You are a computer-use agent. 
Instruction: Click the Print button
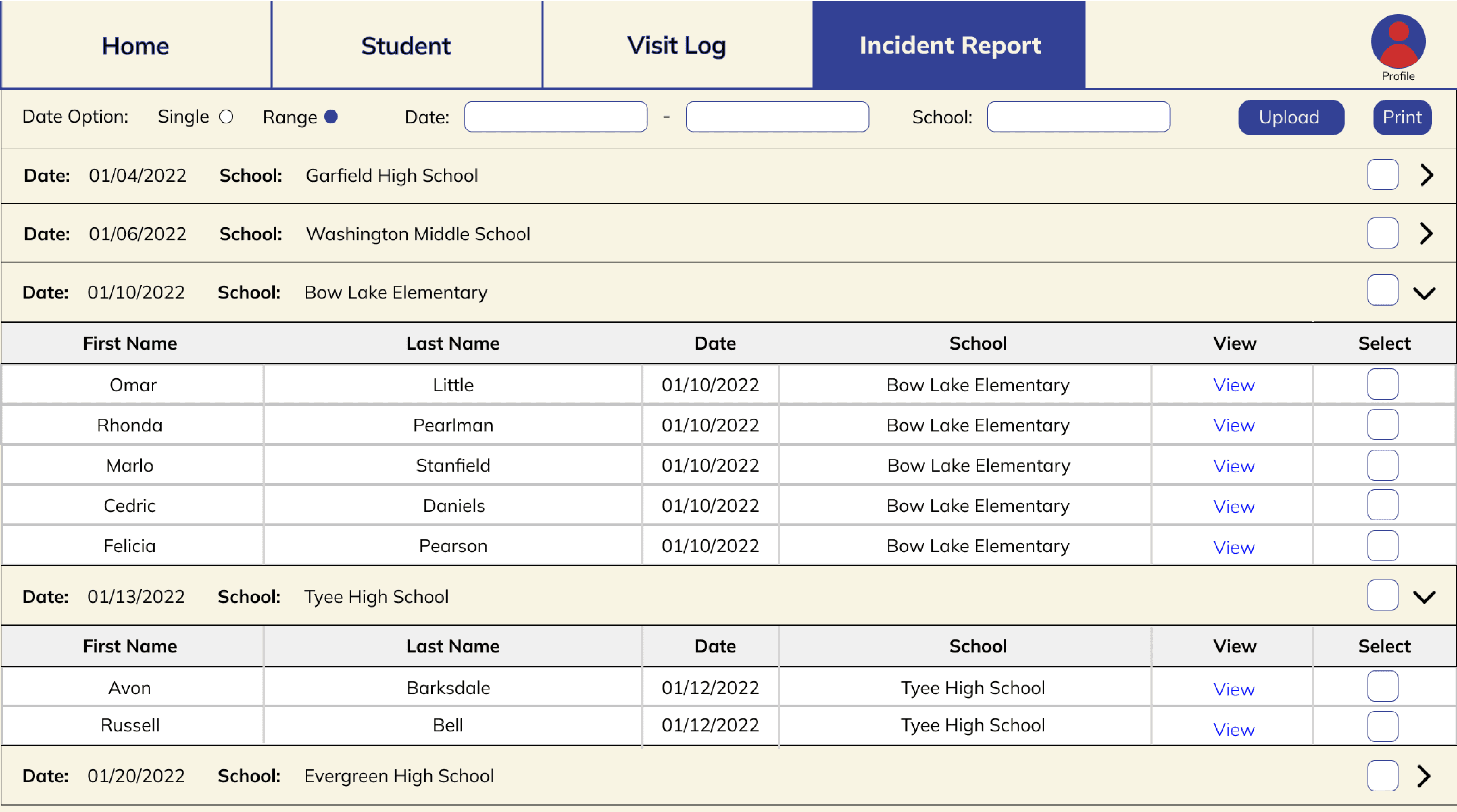point(1402,118)
